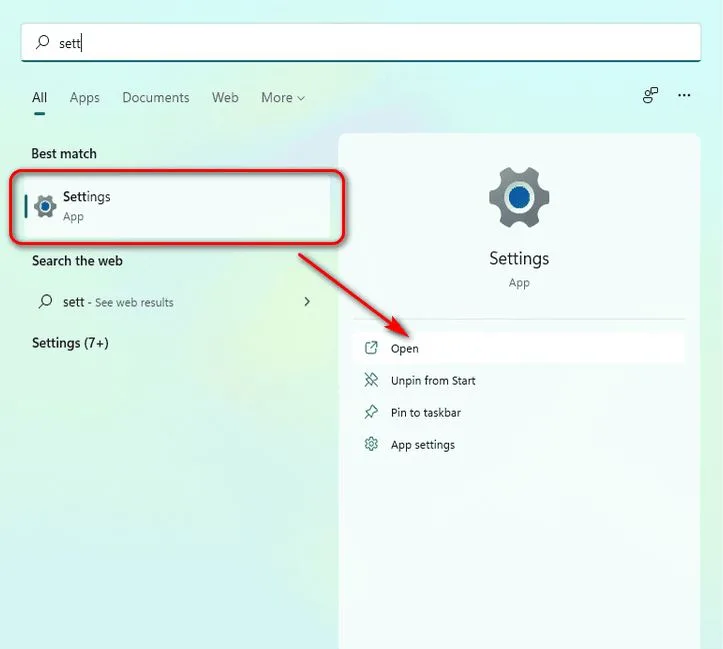This screenshot has width=723, height=649.
Task: Click the magnifier icon beside sett web result
Action: point(45,301)
